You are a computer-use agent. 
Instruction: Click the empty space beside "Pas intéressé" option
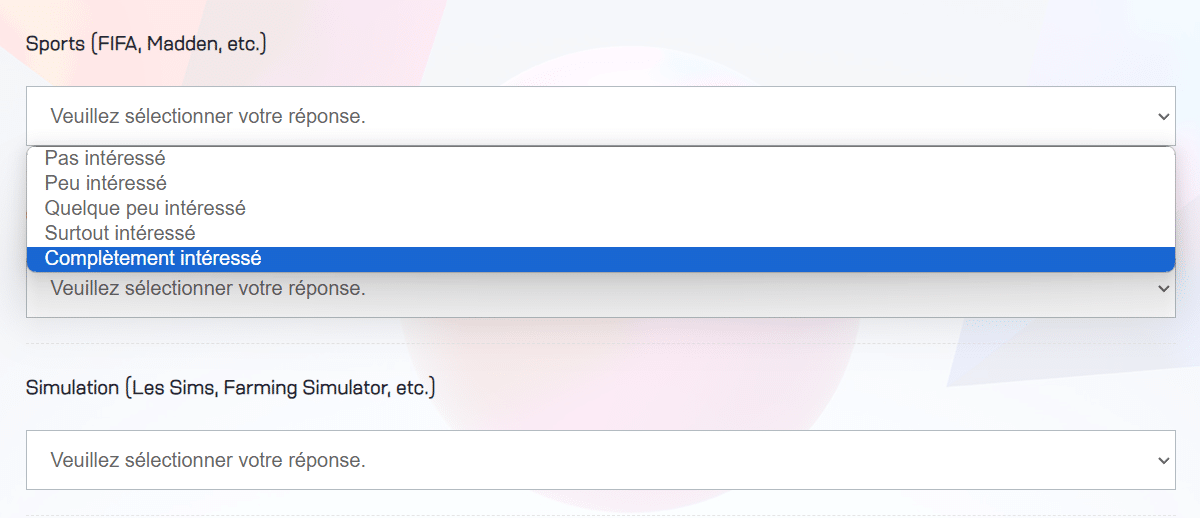coord(670,158)
